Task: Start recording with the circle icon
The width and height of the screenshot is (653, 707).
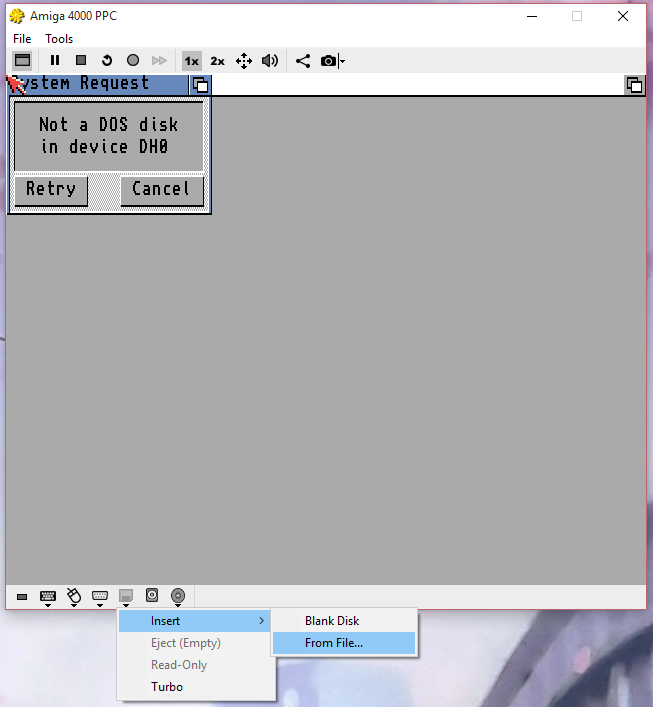Action: coord(133,60)
